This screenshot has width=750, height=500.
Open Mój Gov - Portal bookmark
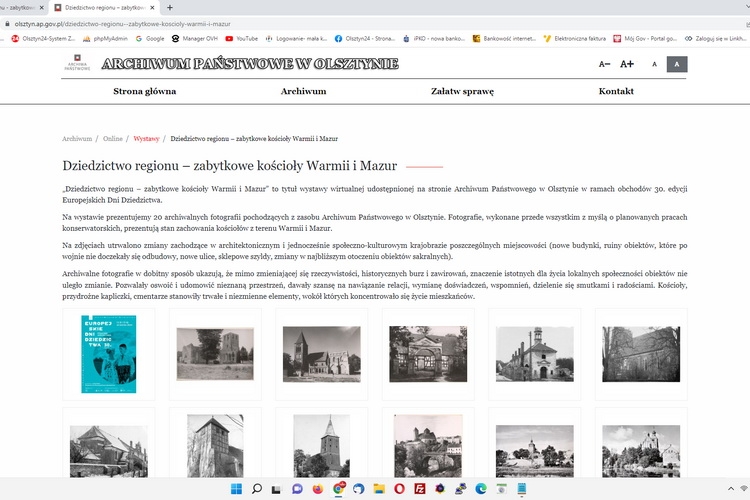tap(645, 39)
